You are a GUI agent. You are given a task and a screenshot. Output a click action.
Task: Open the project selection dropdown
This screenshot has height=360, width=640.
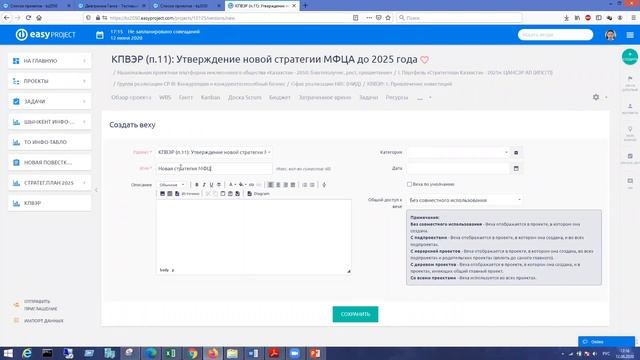[214, 152]
